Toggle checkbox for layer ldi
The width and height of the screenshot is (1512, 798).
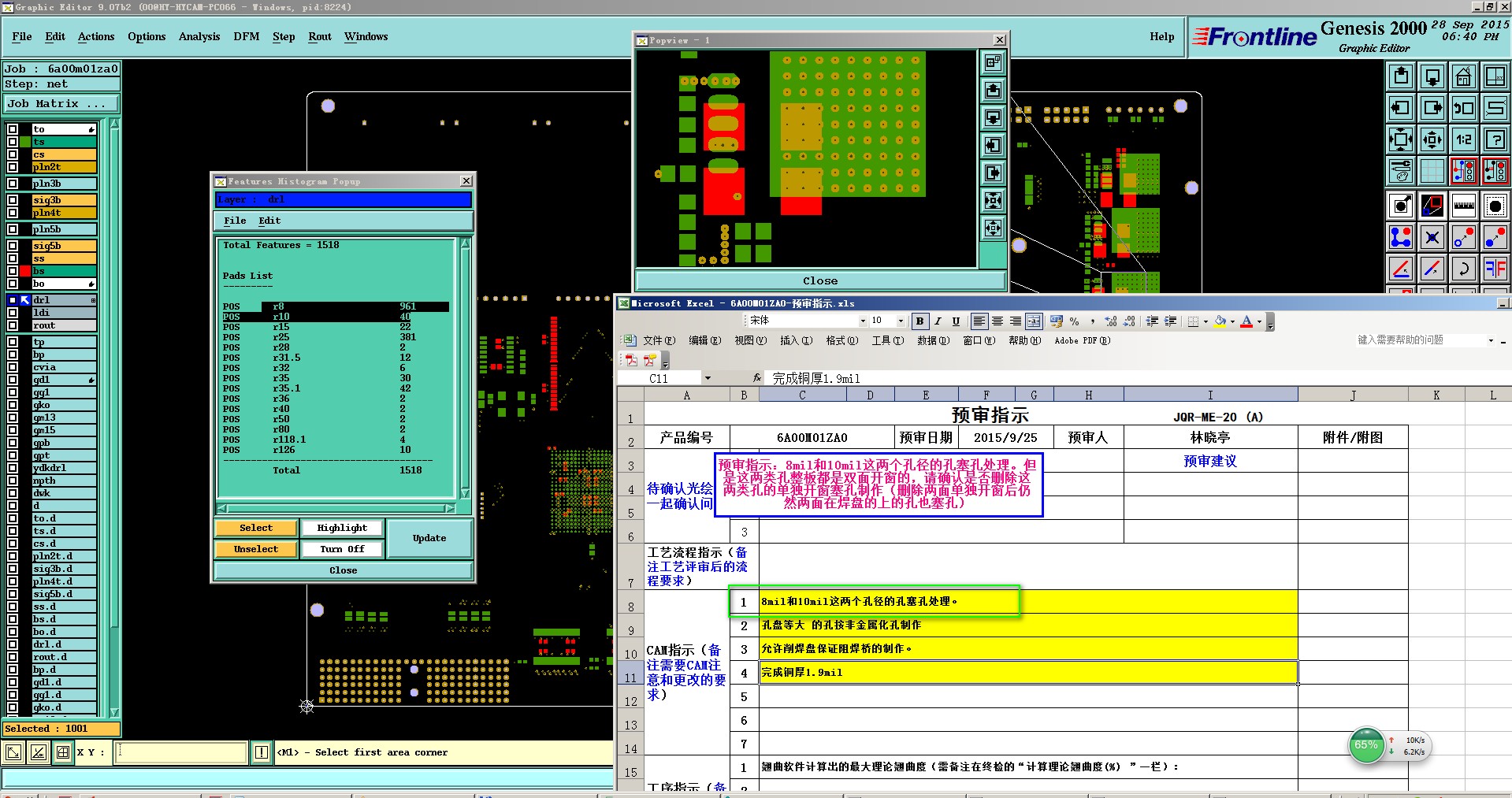tap(13, 313)
